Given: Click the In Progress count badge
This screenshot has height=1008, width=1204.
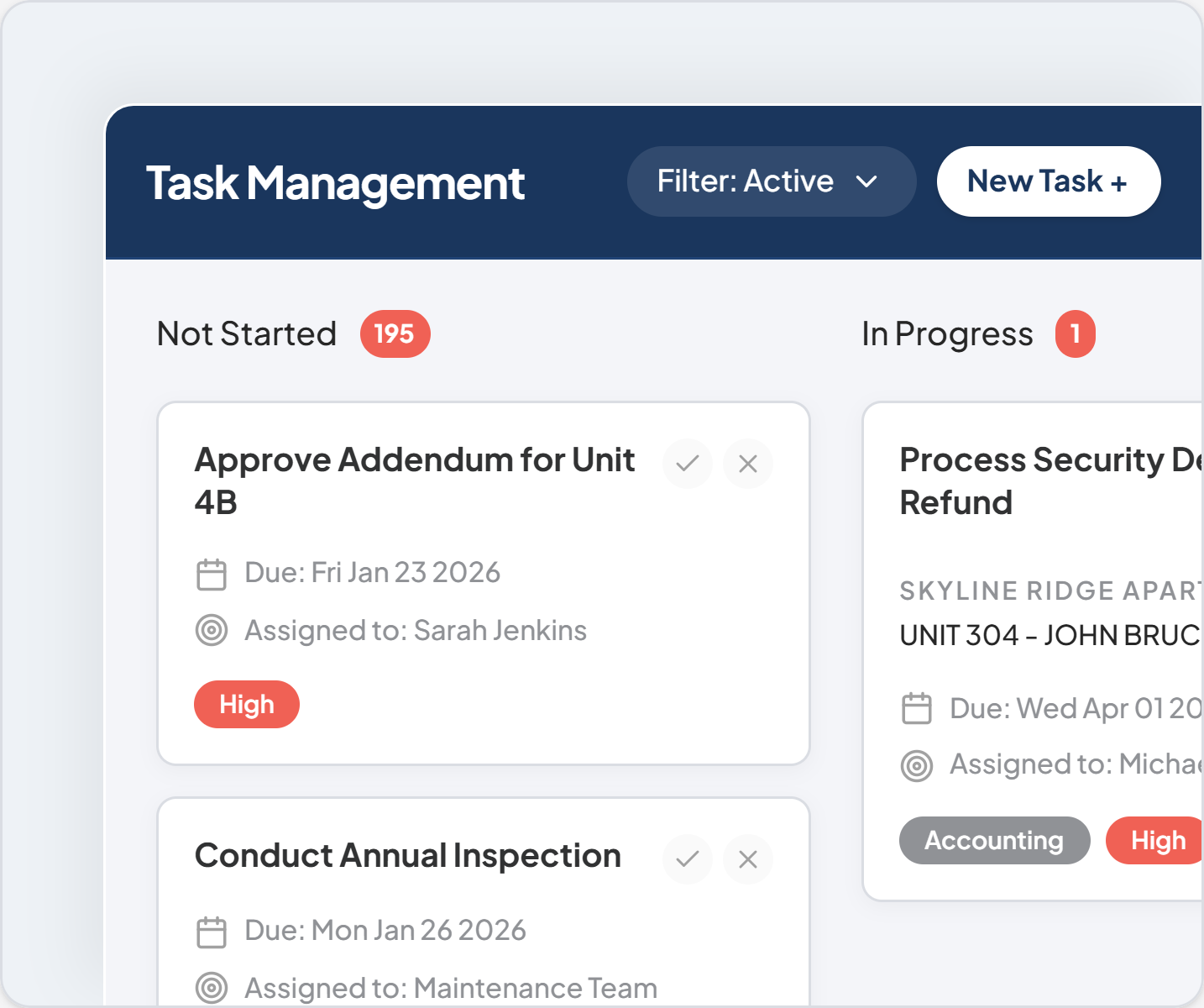Looking at the screenshot, I should [x=1075, y=333].
